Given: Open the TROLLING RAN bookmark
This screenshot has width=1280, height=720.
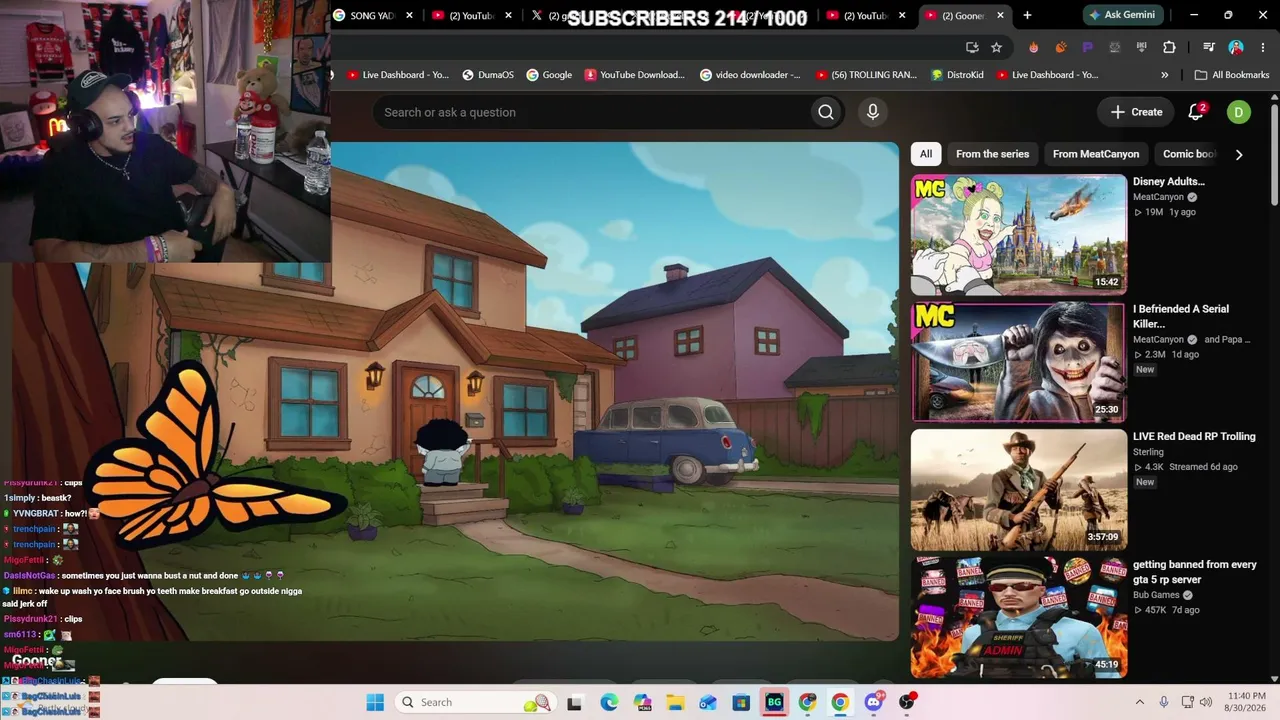Looking at the screenshot, I should pos(865,75).
